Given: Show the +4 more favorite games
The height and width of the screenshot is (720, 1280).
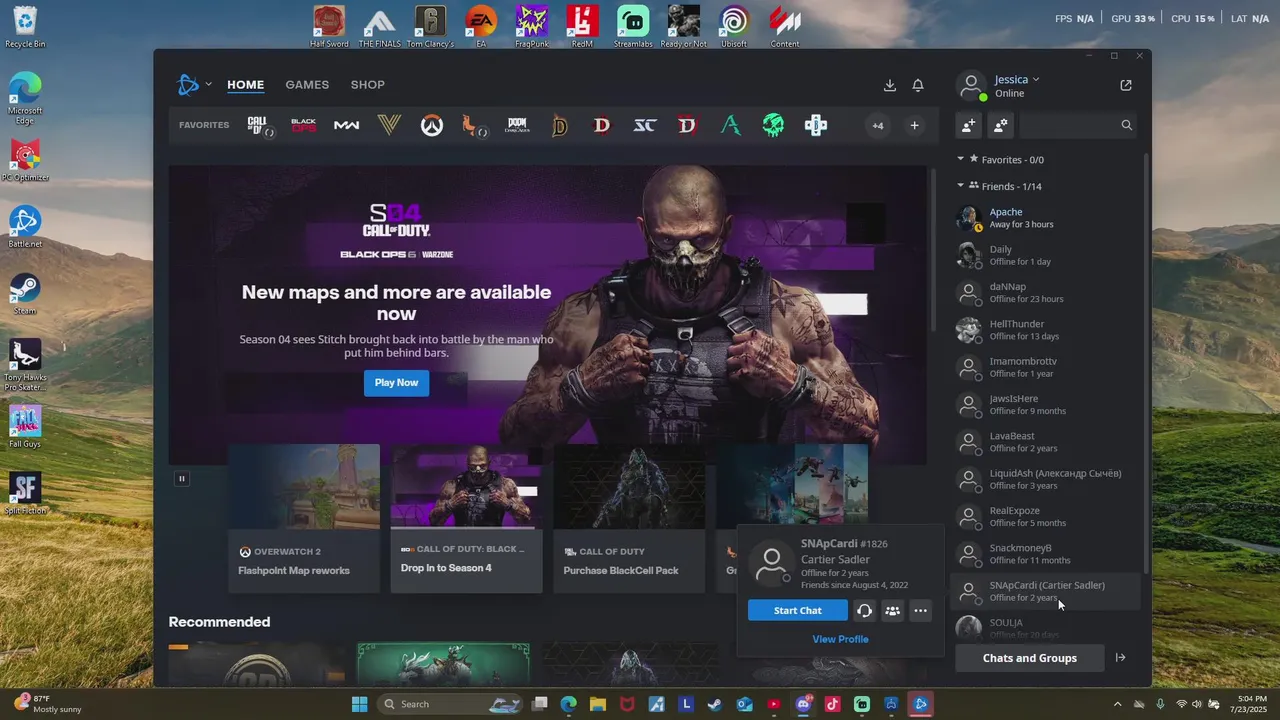Looking at the screenshot, I should (x=878, y=125).
